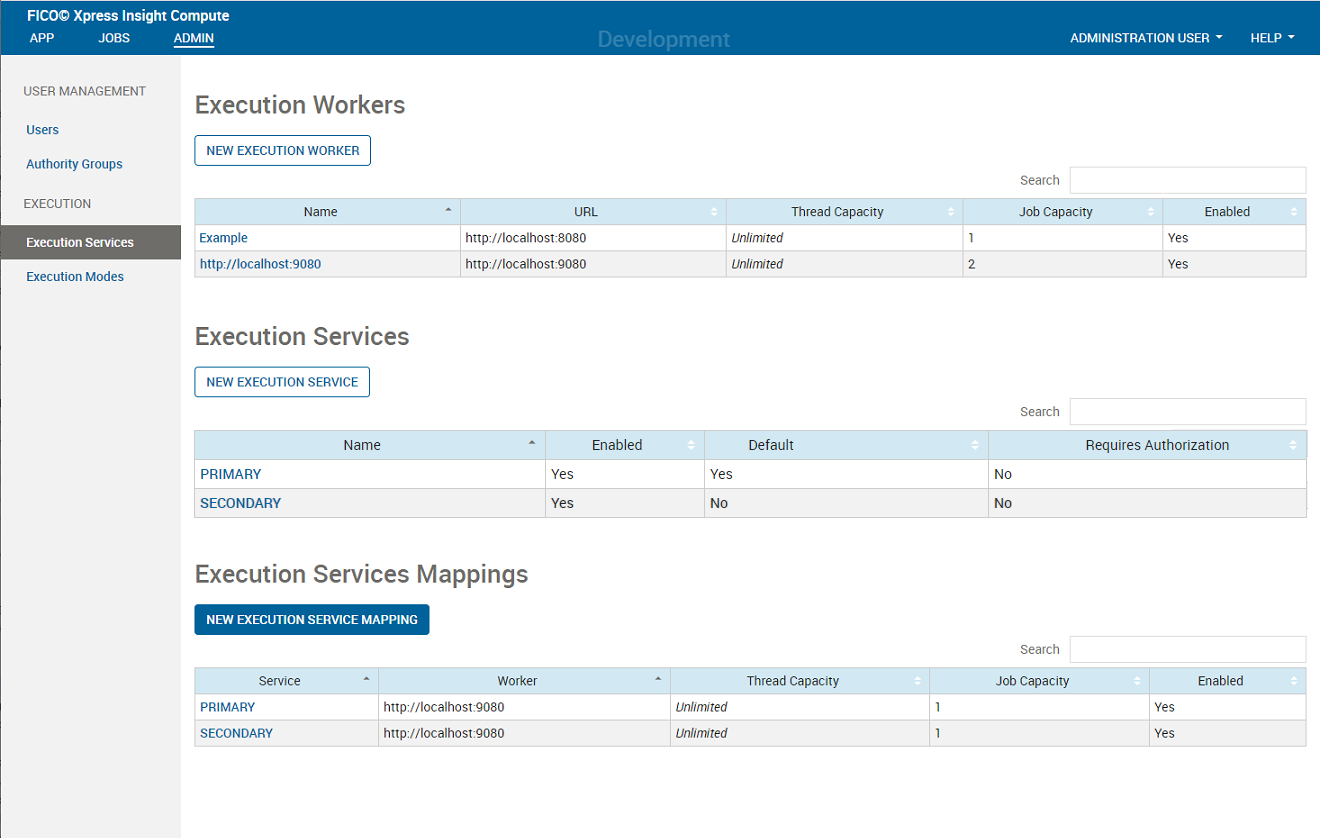Click NEW EXECUTION SERVICE MAPPING button
This screenshot has height=838, width=1320.
click(x=312, y=619)
